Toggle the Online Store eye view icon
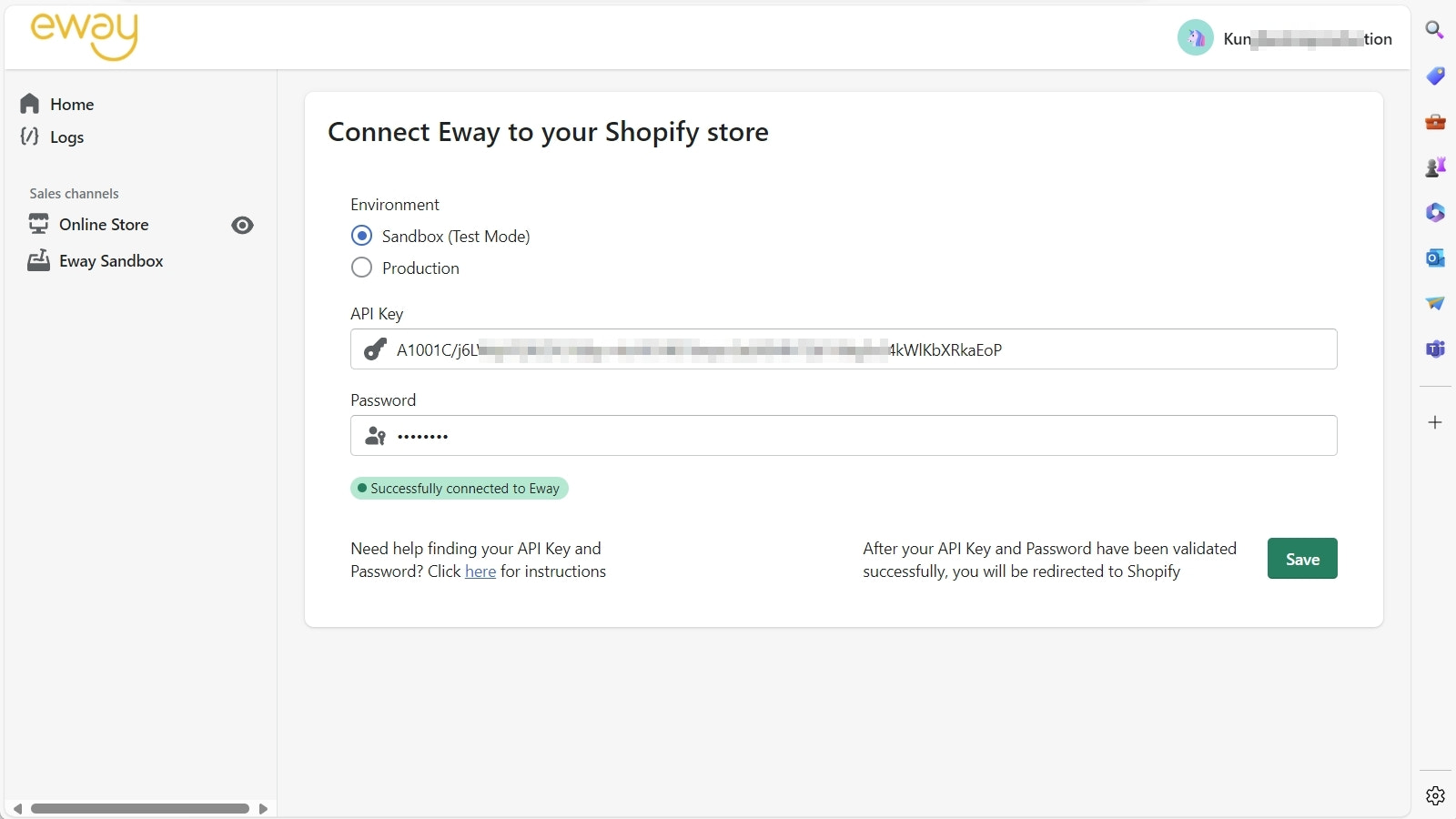This screenshot has height=819, width=1456. coord(242,225)
